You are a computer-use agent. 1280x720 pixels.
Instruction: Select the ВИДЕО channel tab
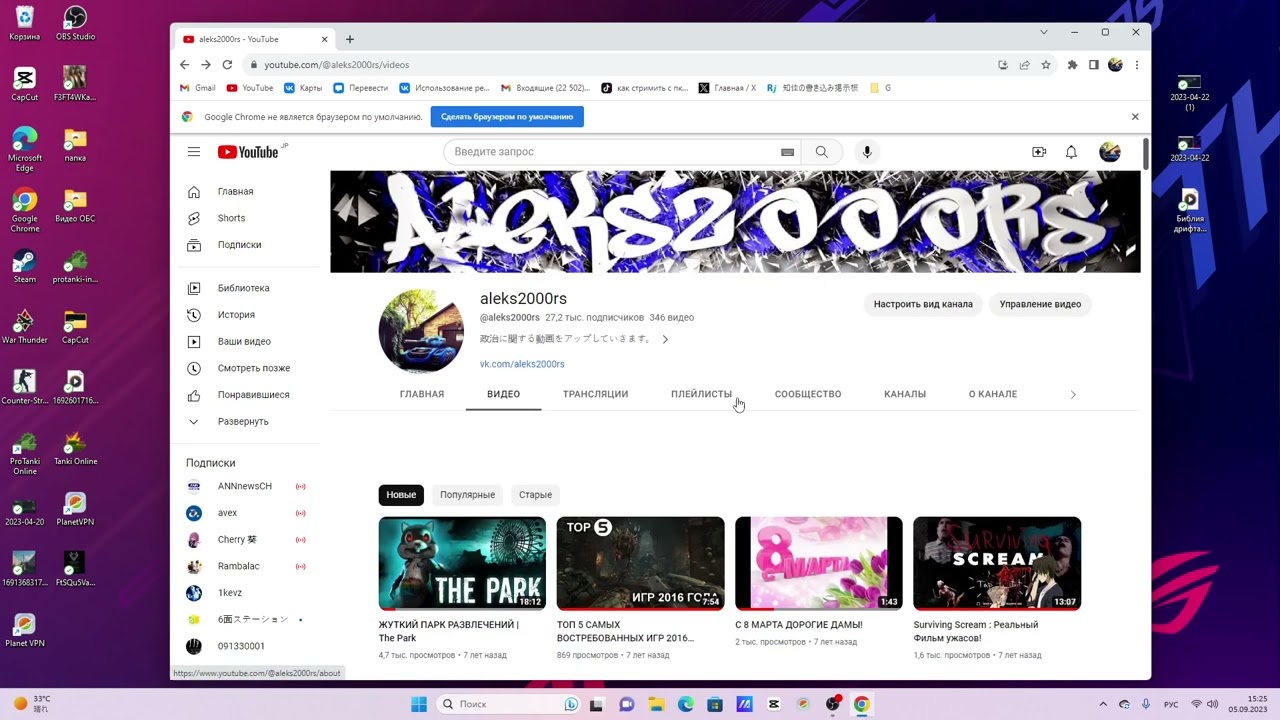pyautogui.click(x=503, y=394)
